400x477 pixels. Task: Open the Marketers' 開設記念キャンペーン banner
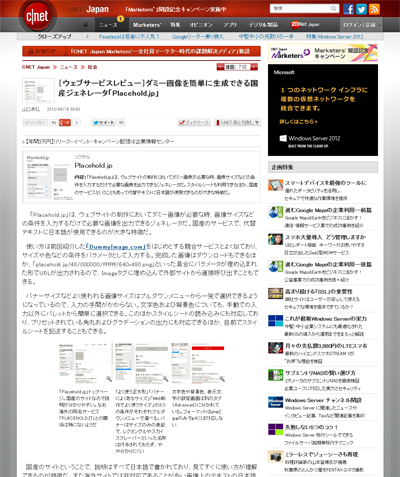click(323, 53)
